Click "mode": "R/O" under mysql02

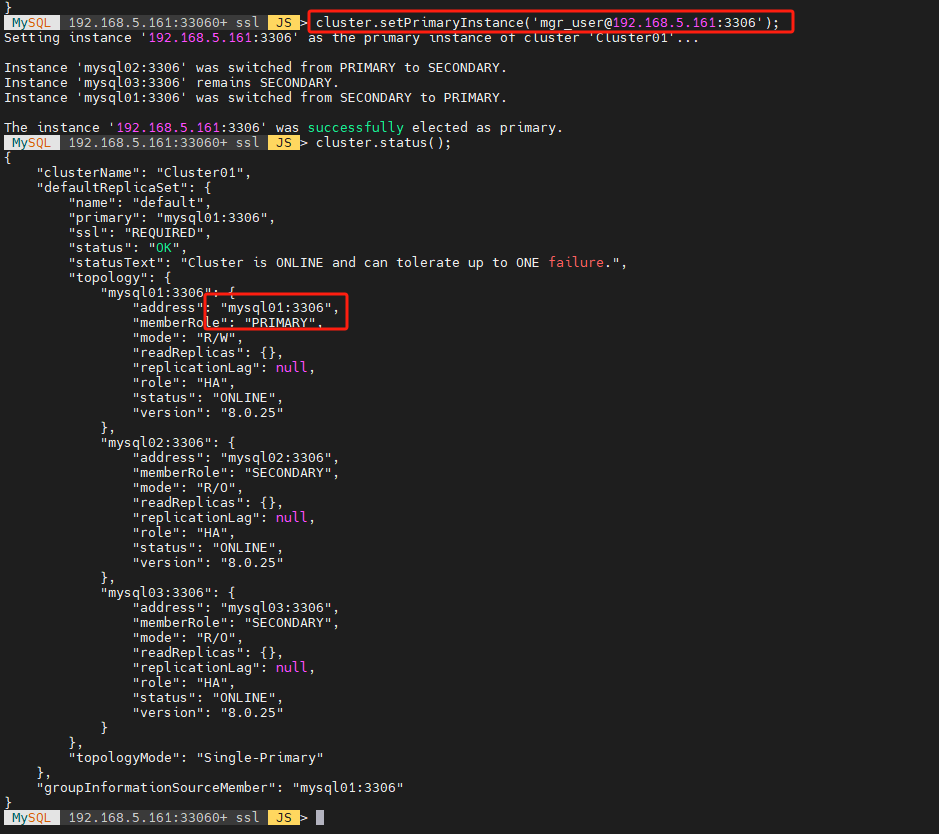point(188,488)
